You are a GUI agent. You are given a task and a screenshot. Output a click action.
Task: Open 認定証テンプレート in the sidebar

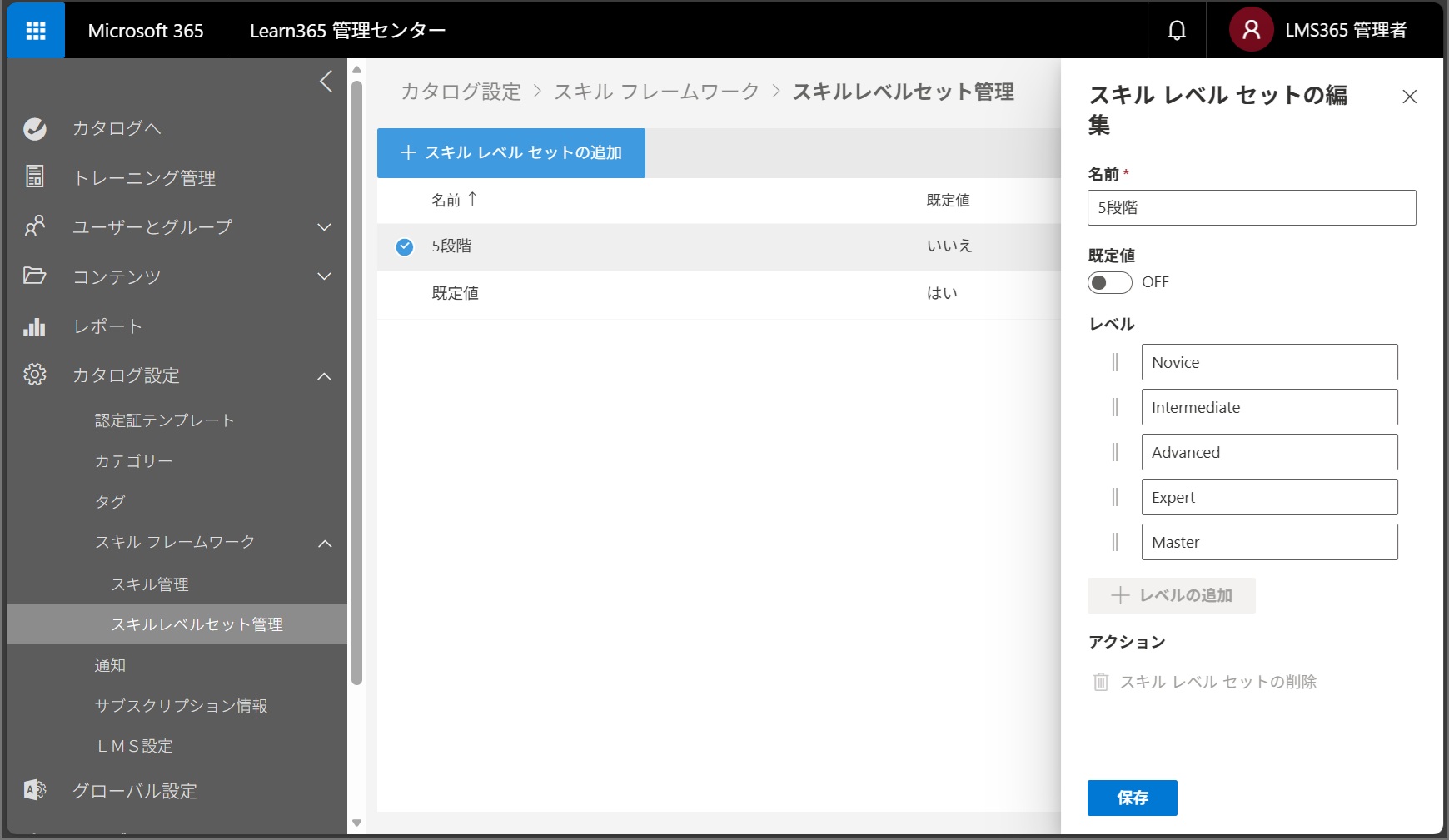[164, 420]
